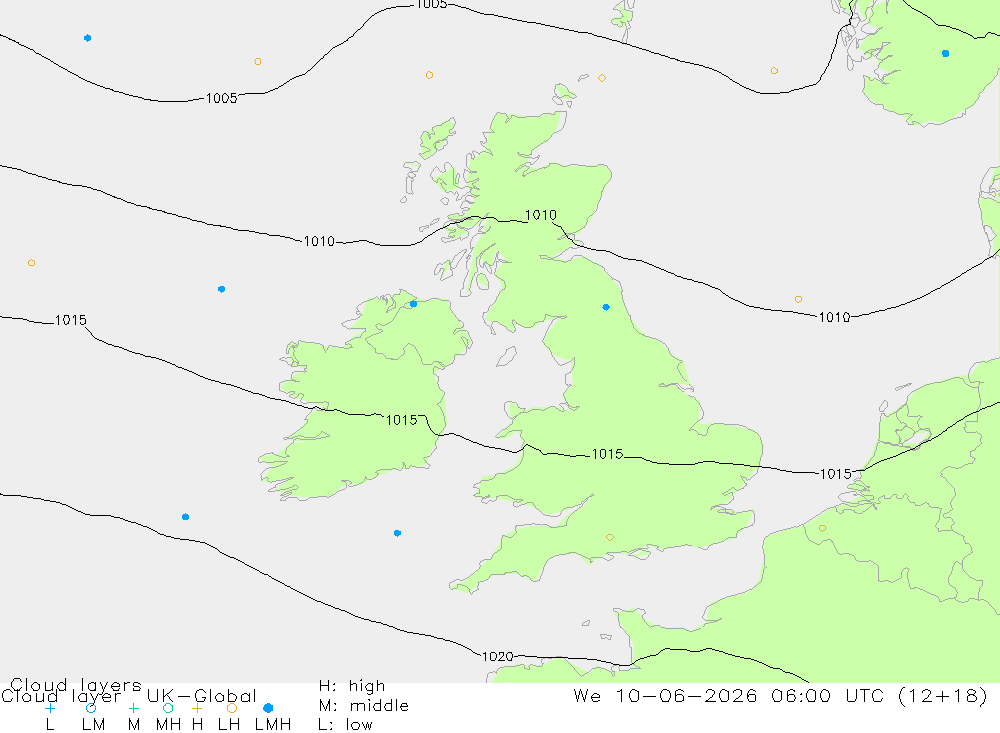Image resolution: width=1000 pixels, height=733 pixels.
Task: Select orange cloud circle over Belgium
Action: 822,528
